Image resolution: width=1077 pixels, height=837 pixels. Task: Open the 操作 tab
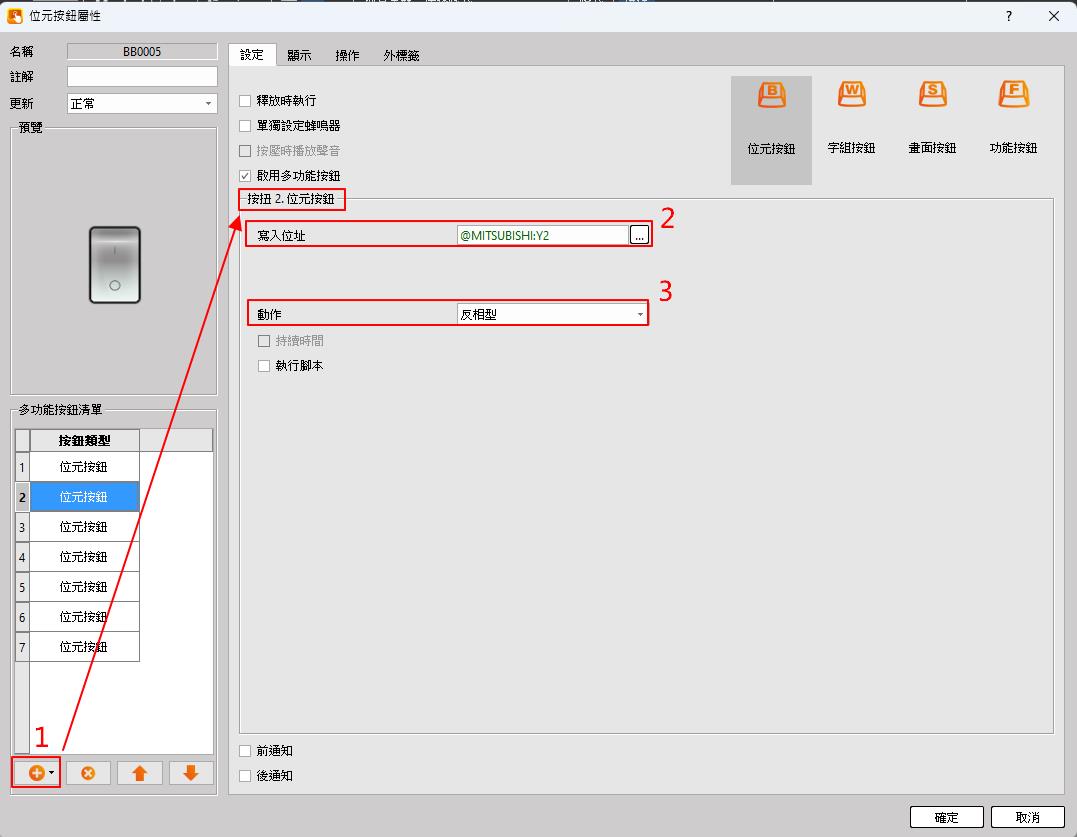coord(347,56)
